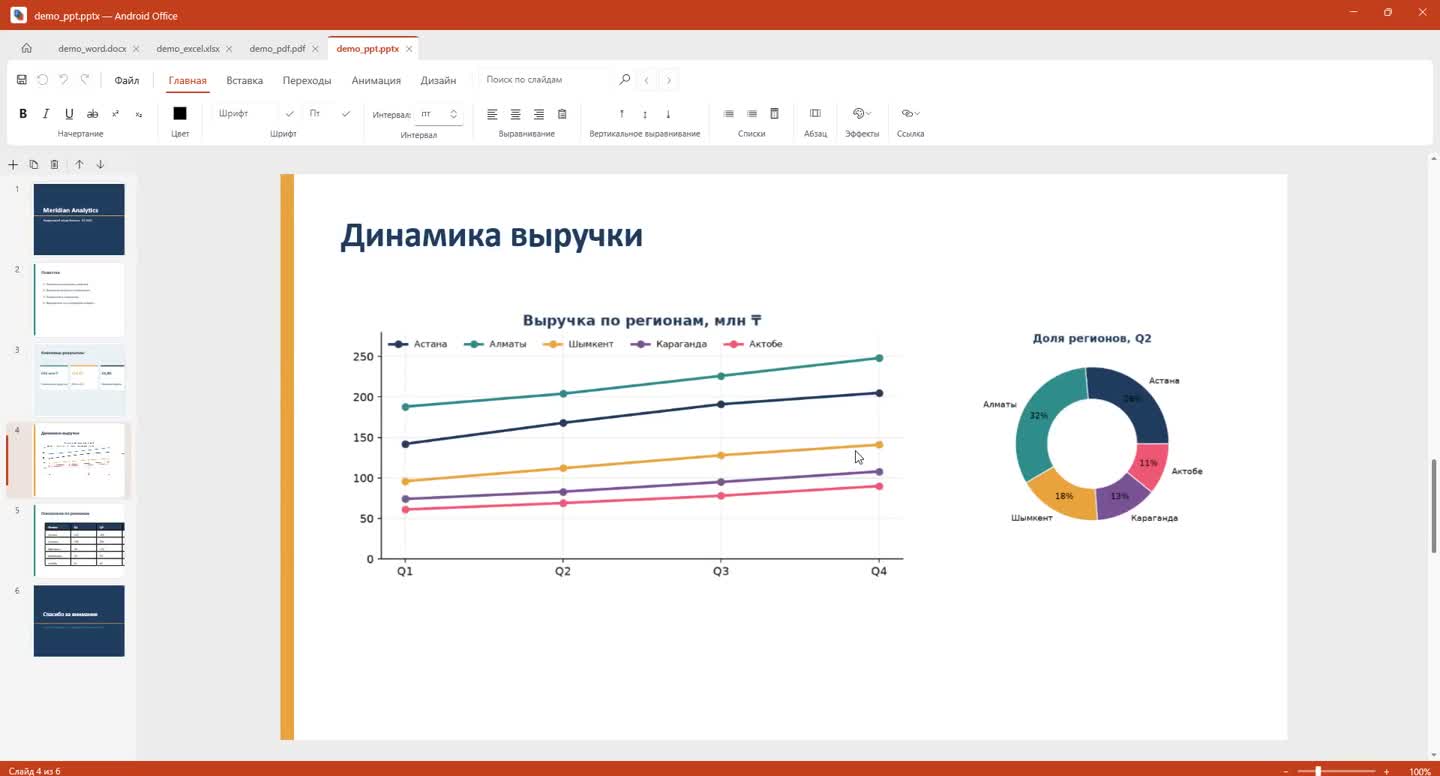Click the first list icon in Списки
The image size is (1440, 776).
[x=729, y=114]
